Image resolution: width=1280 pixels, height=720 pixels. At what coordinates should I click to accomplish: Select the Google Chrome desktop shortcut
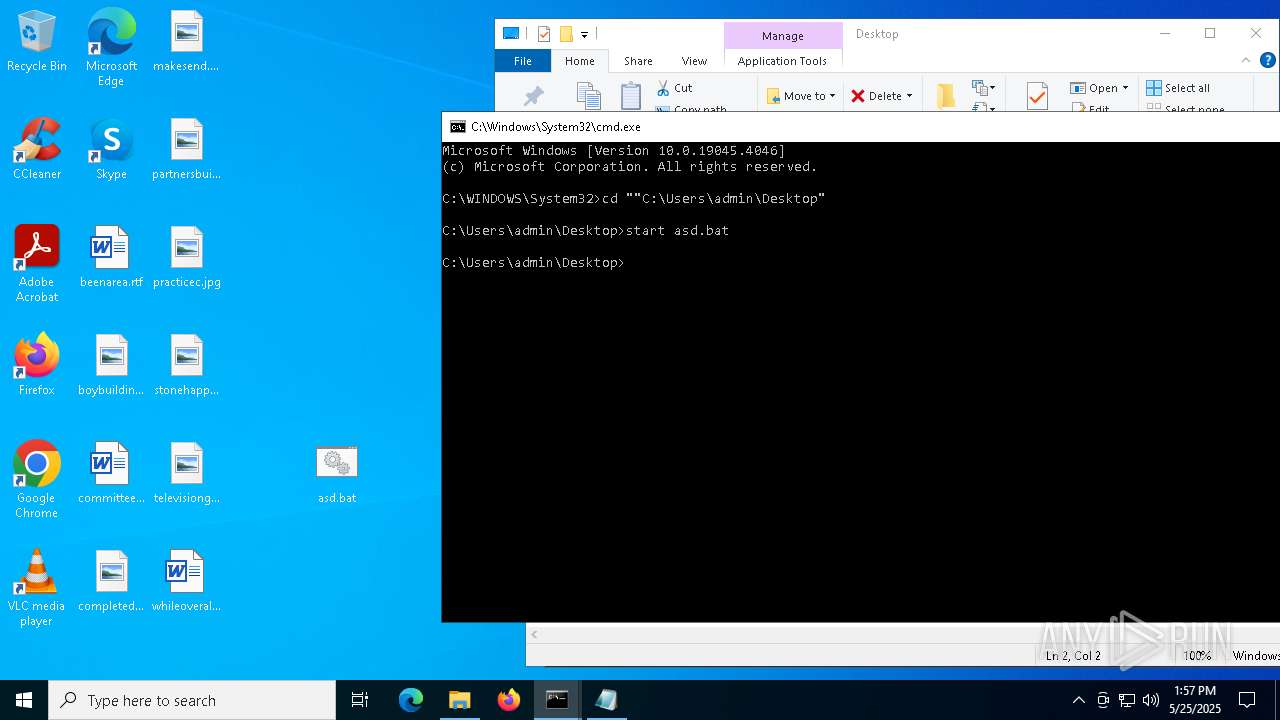(x=37, y=480)
